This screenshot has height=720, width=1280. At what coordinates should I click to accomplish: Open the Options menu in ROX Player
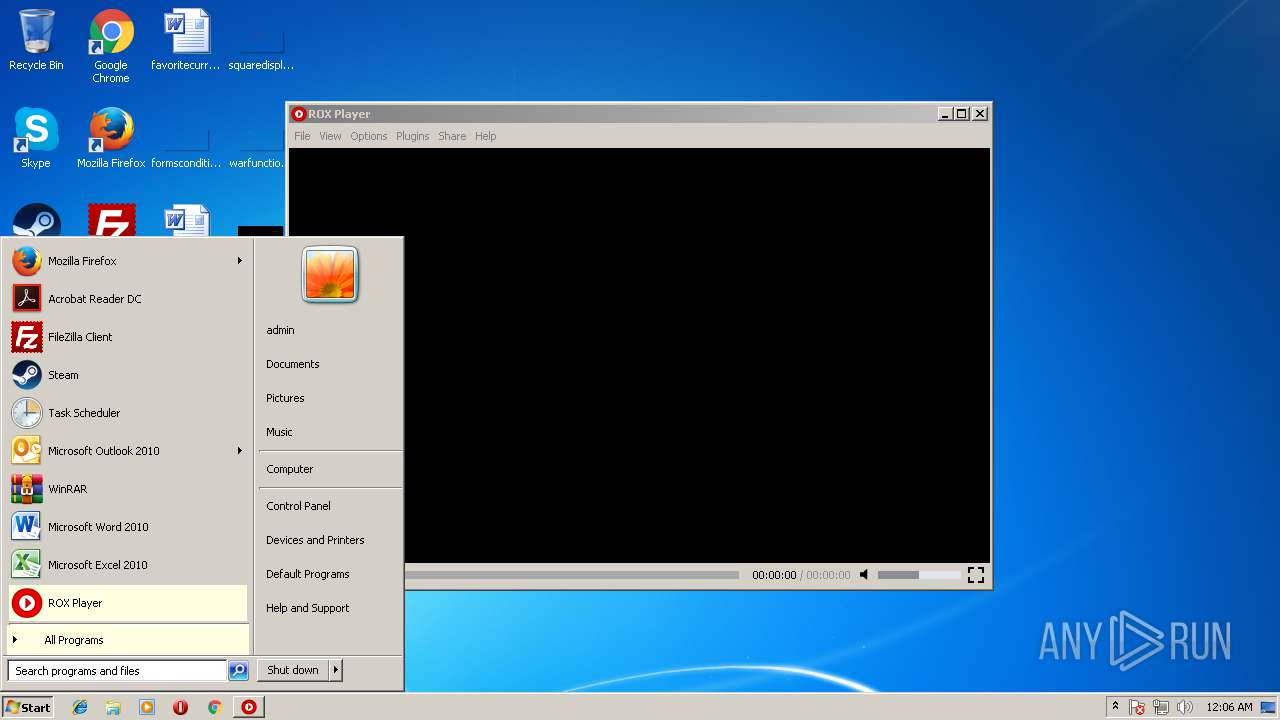(x=368, y=136)
